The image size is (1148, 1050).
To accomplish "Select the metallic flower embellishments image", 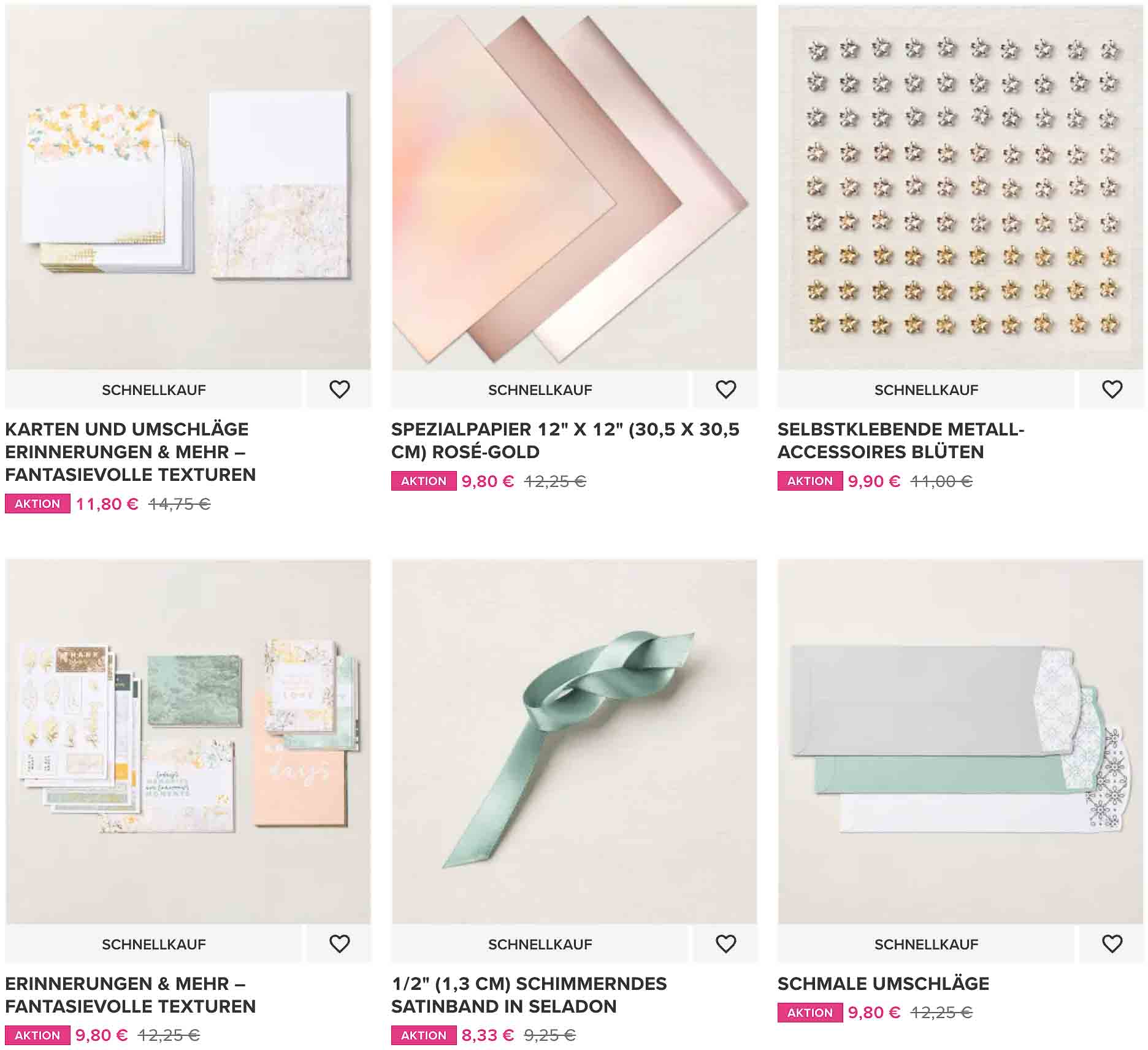I will [x=961, y=188].
